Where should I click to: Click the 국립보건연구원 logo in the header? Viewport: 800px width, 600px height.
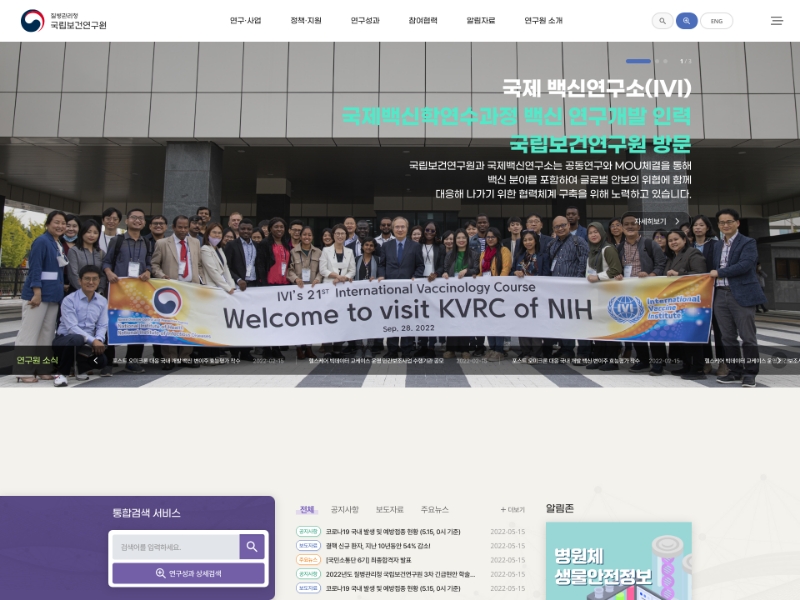coord(64,21)
